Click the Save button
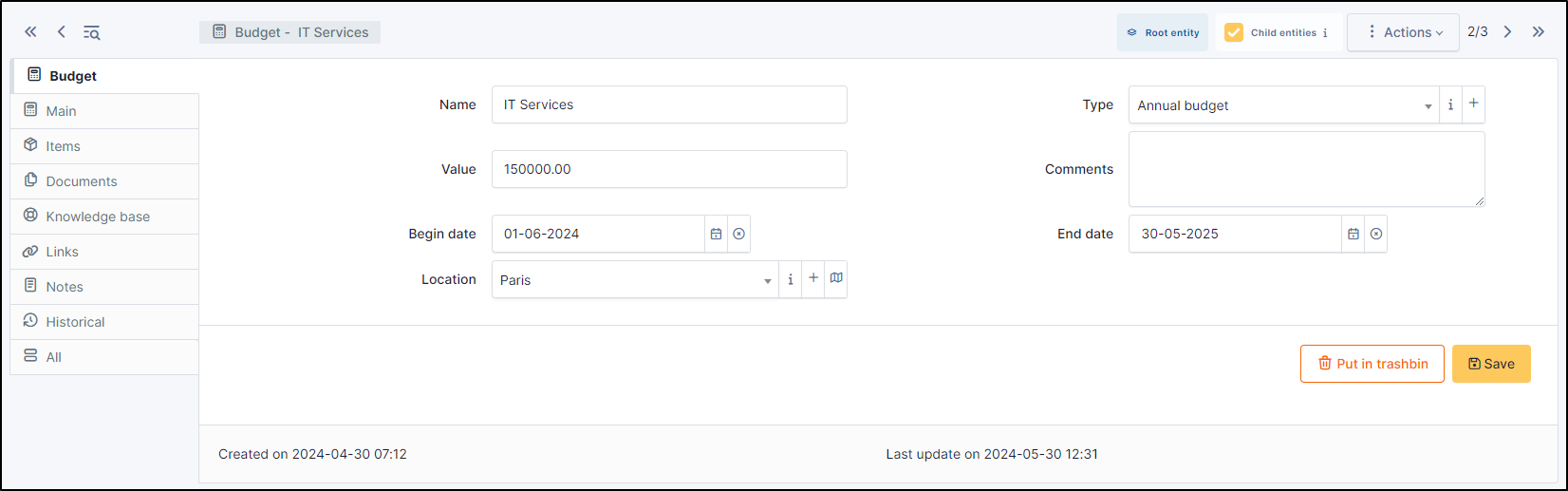This screenshot has width=1568, height=491. [x=1491, y=364]
